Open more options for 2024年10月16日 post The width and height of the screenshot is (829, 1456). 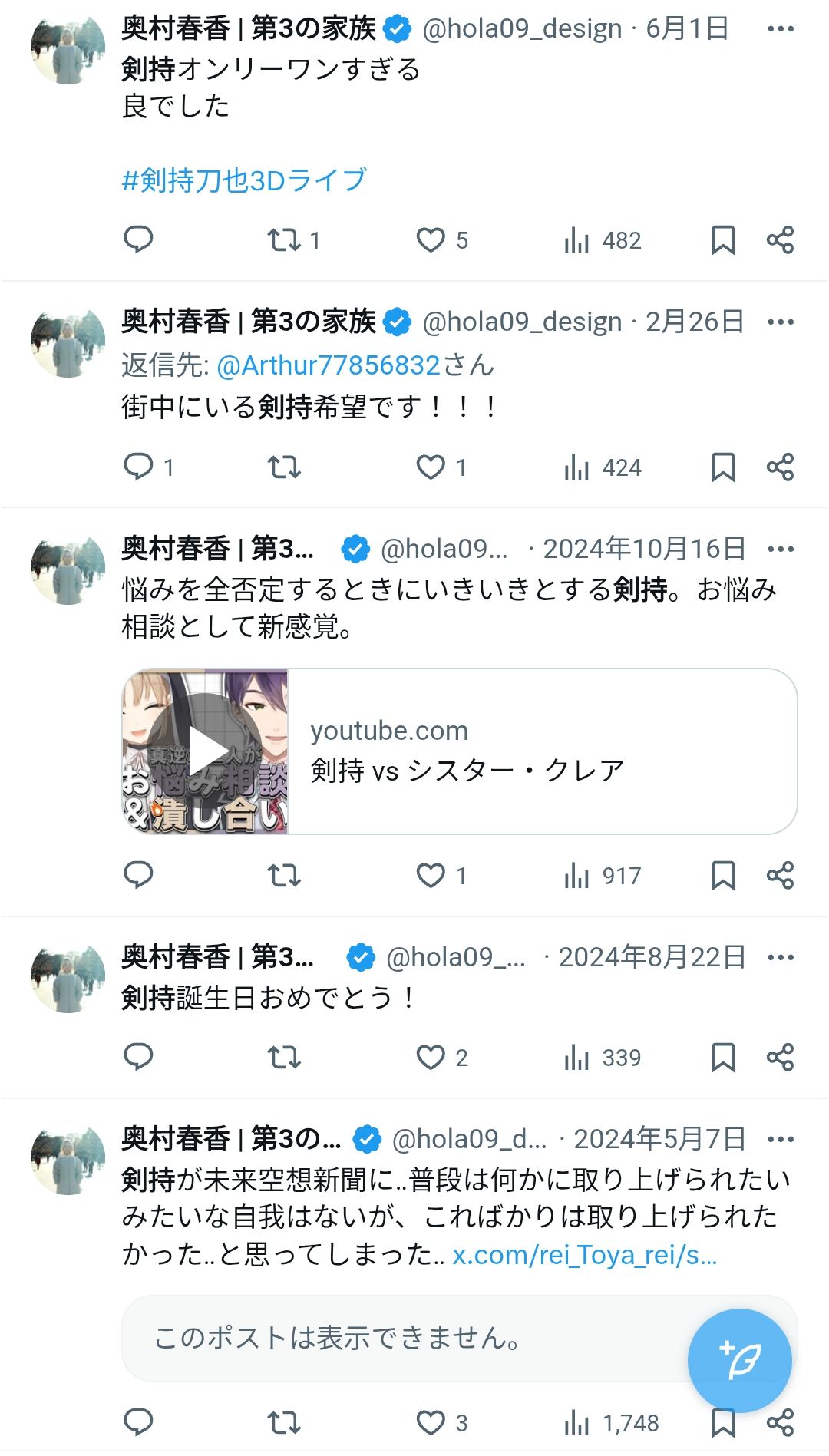(x=780, y=550)
